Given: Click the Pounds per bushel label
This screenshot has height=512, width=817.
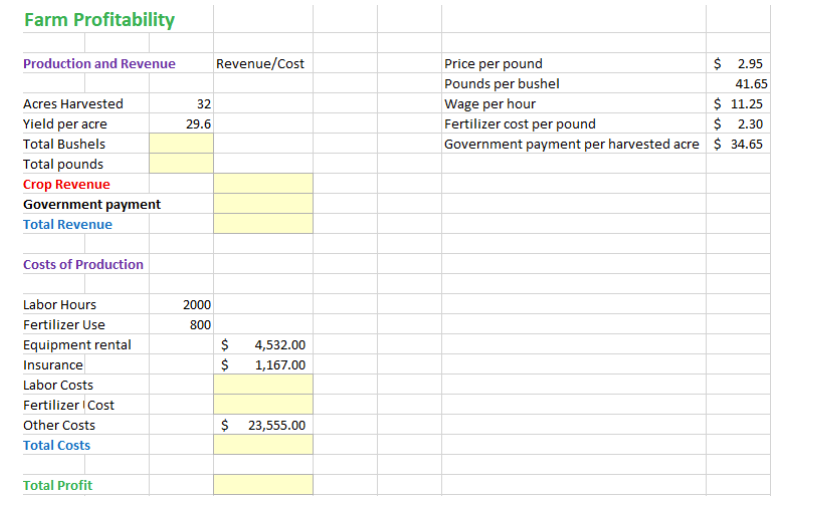Looking at the screenshot, I should pyautogui.click(x=501, y=84).
